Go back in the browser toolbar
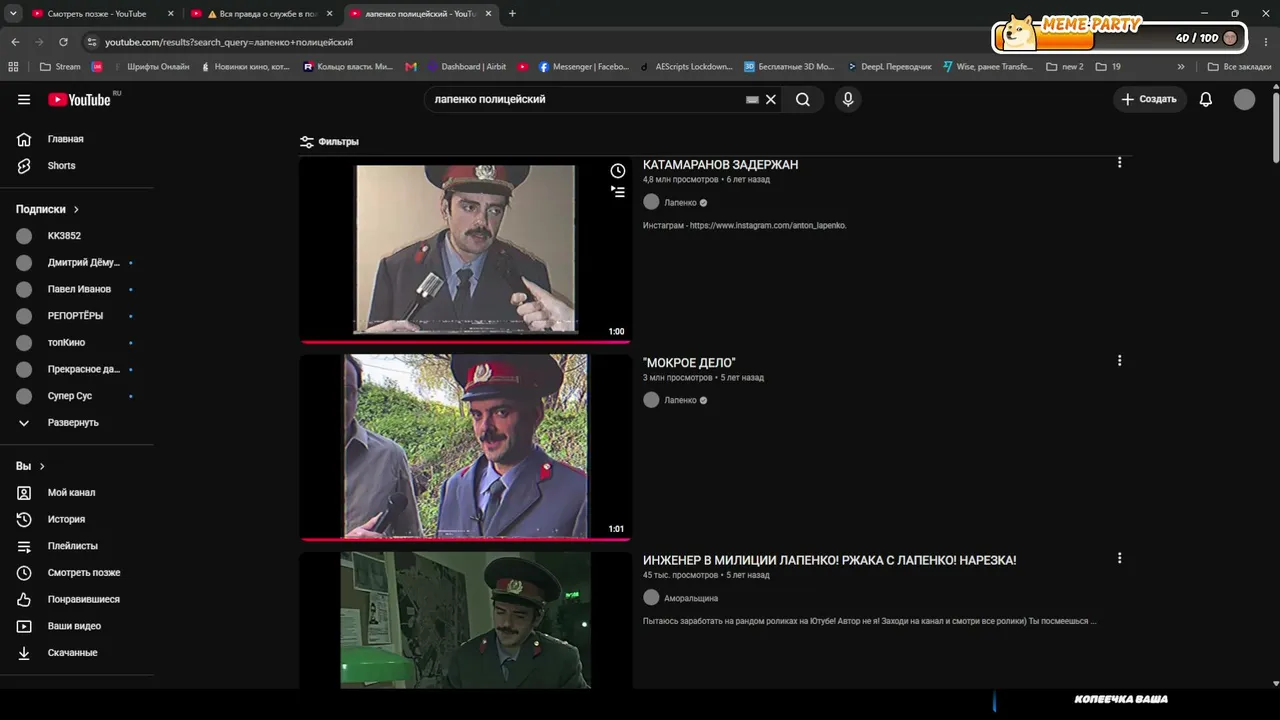 tap(15, 42)
